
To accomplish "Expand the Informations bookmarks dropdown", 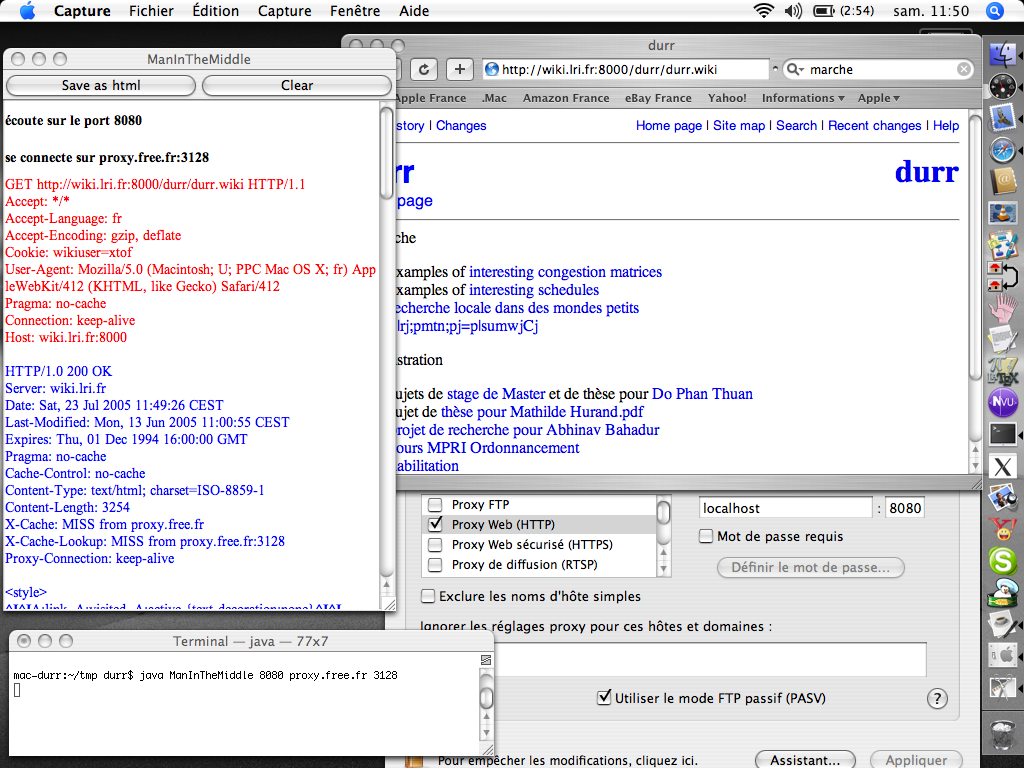I will [x=802, y=98].
